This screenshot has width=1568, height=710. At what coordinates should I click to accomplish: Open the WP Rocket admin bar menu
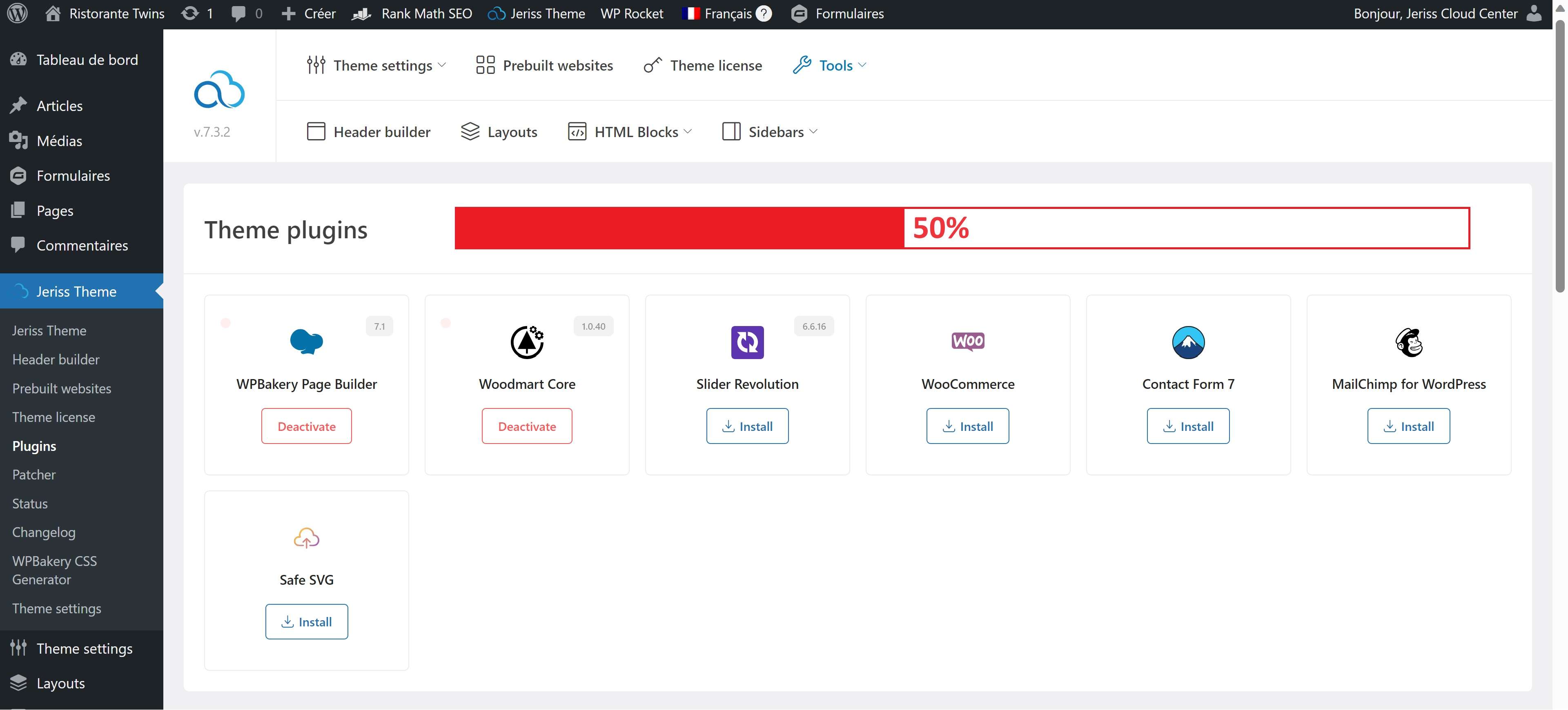coord(632,13)
